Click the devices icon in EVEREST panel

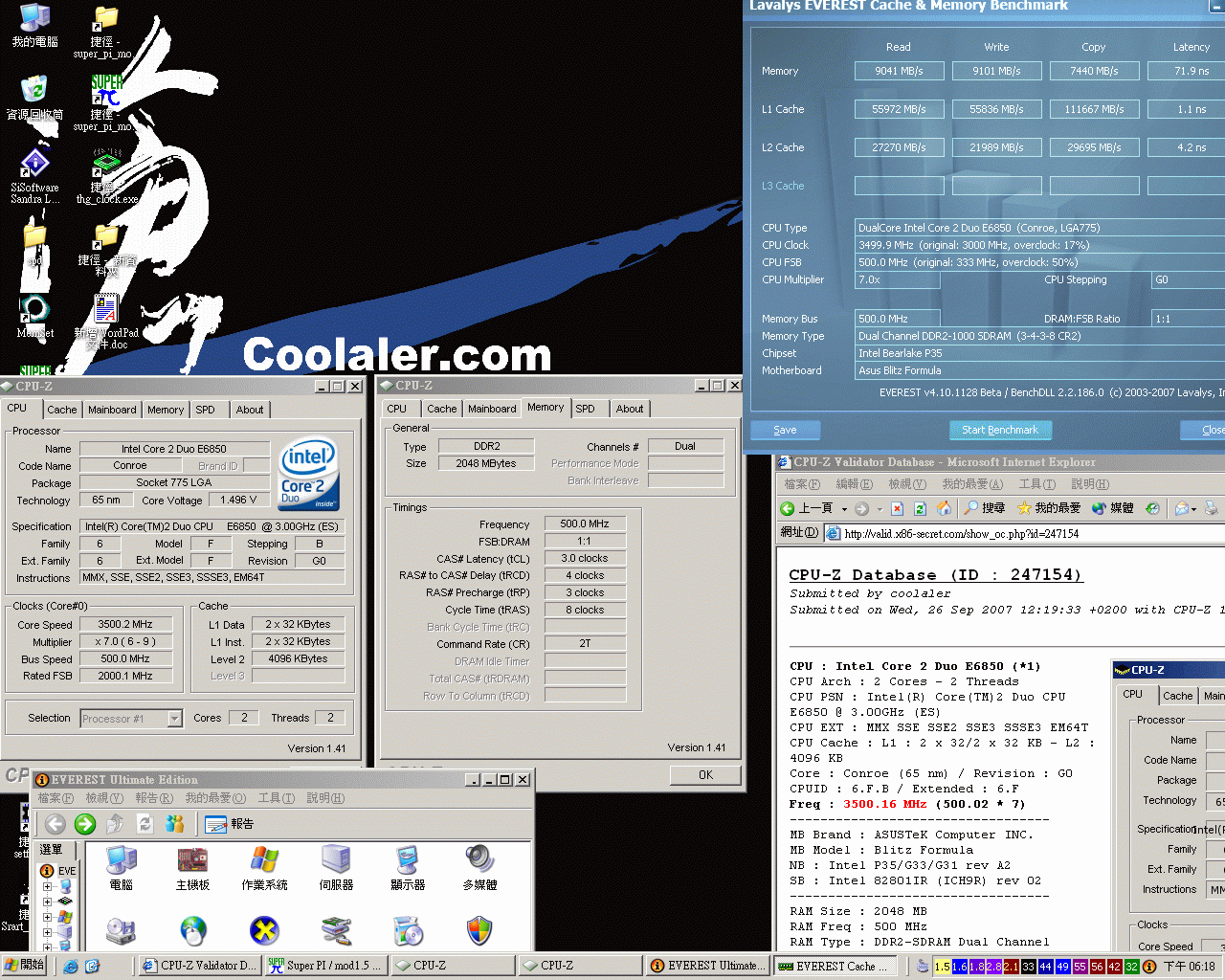[x=336, y=930]
